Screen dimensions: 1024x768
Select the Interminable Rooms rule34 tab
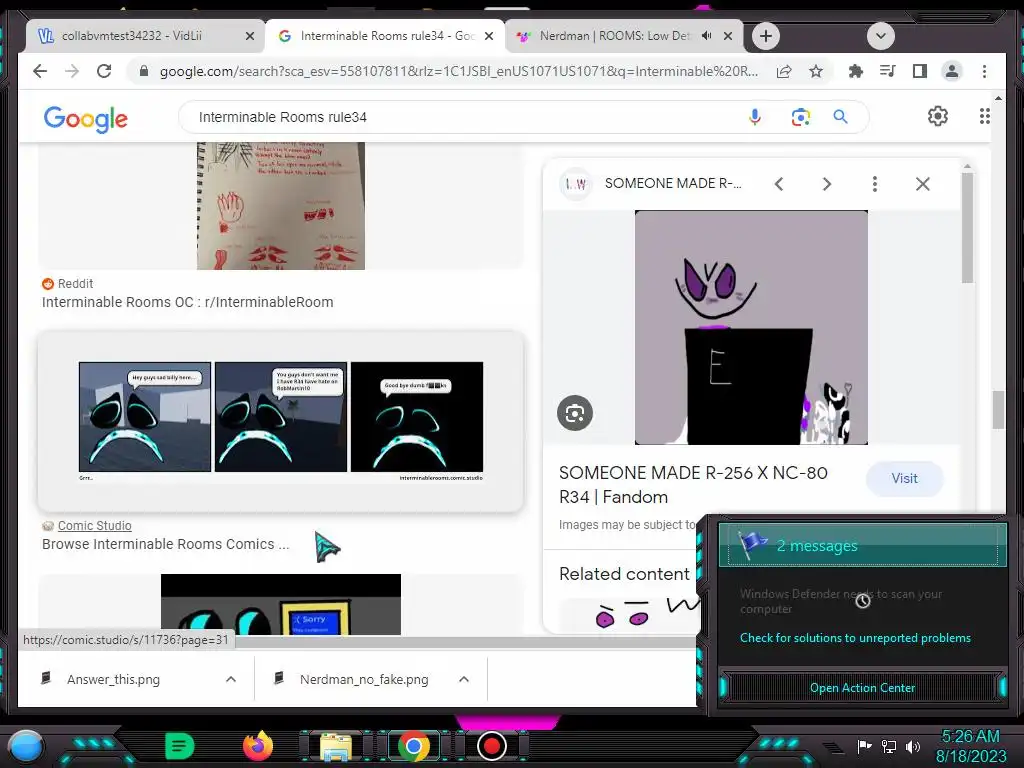tap(384, 36)
